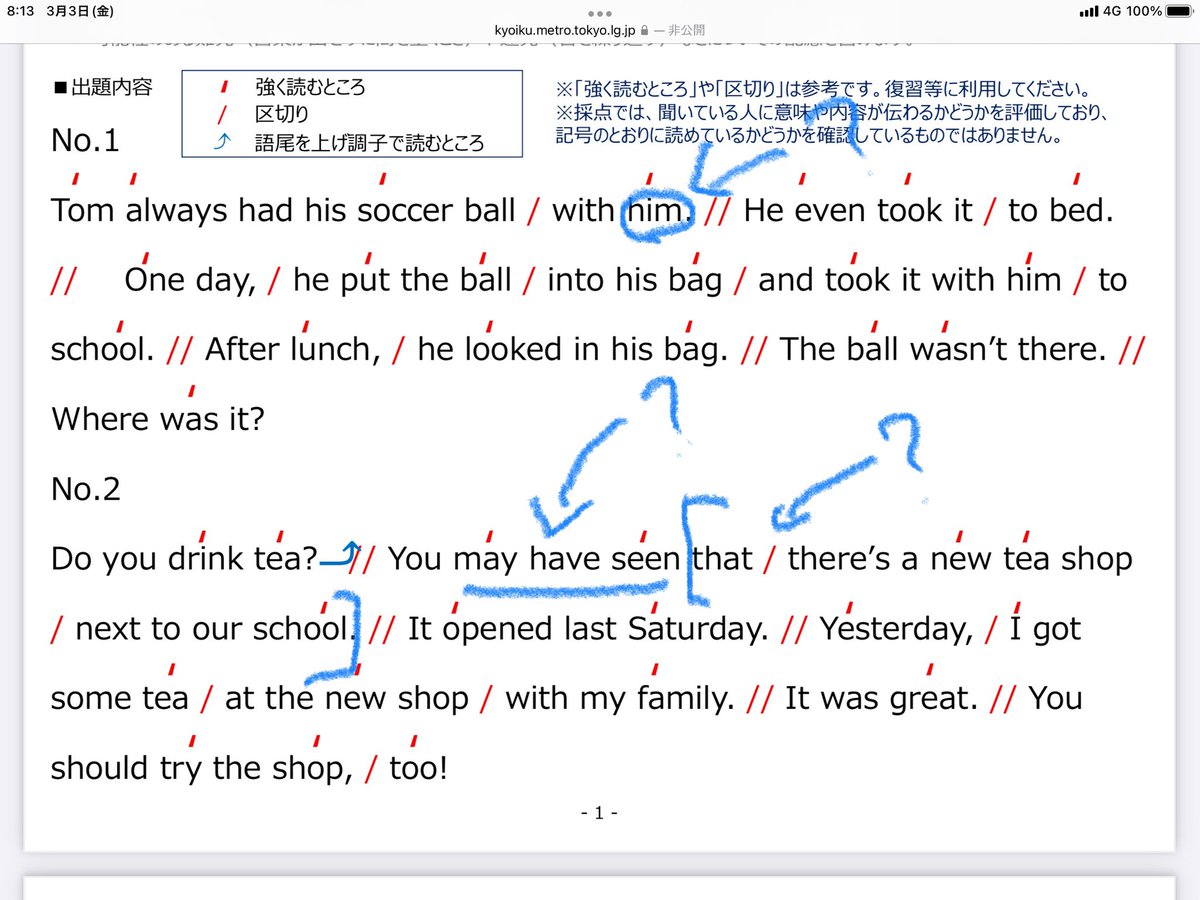Tap the page number "- 1 -"
This screenshot has height=900, width=1200.
tap(600, 813)
